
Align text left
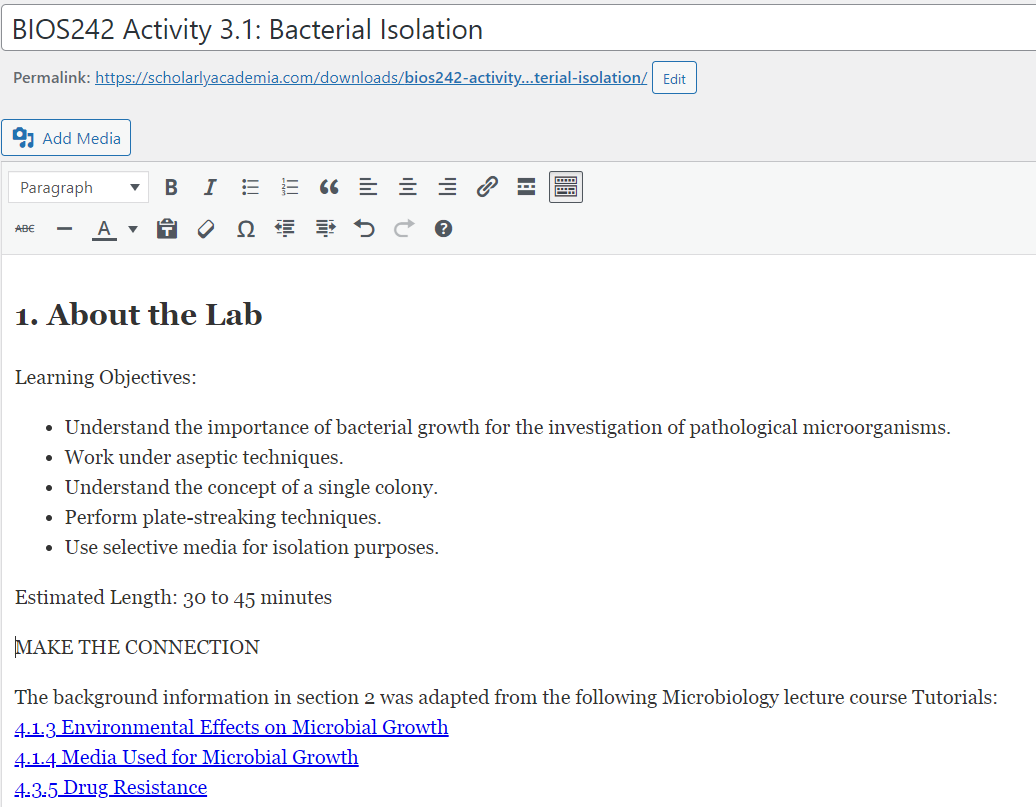tap(368, 188)
